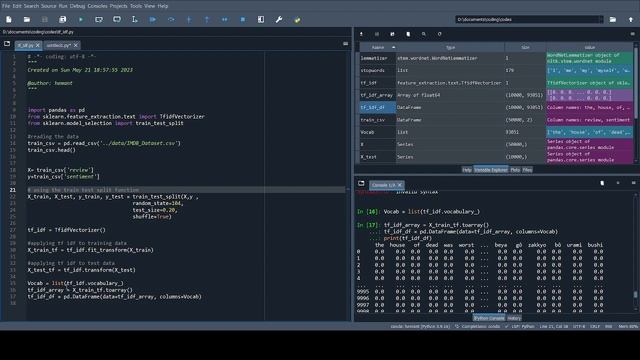
Task: Step into function in debugger
Action: tap(189, 19)
